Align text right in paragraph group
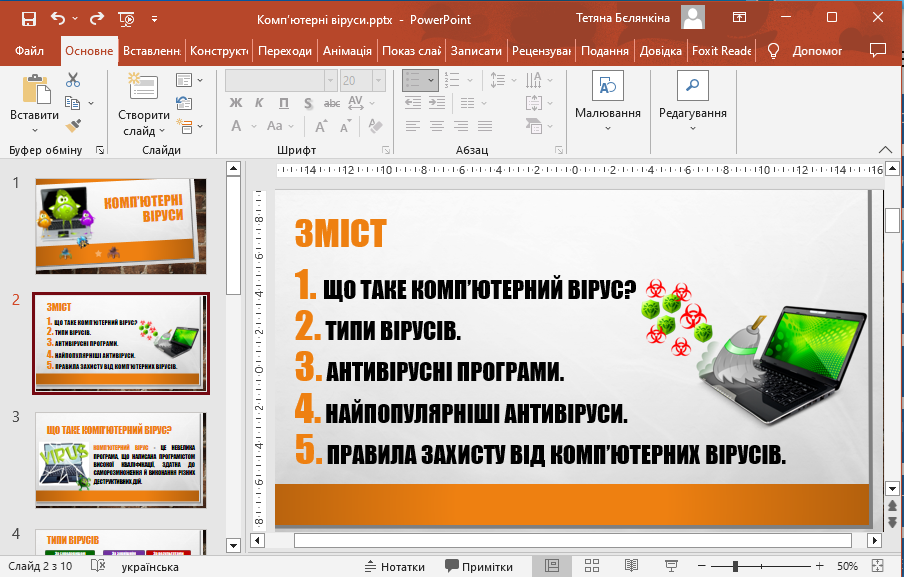The image size is (904, 577). pyautogui.click(x=461, y=126)
